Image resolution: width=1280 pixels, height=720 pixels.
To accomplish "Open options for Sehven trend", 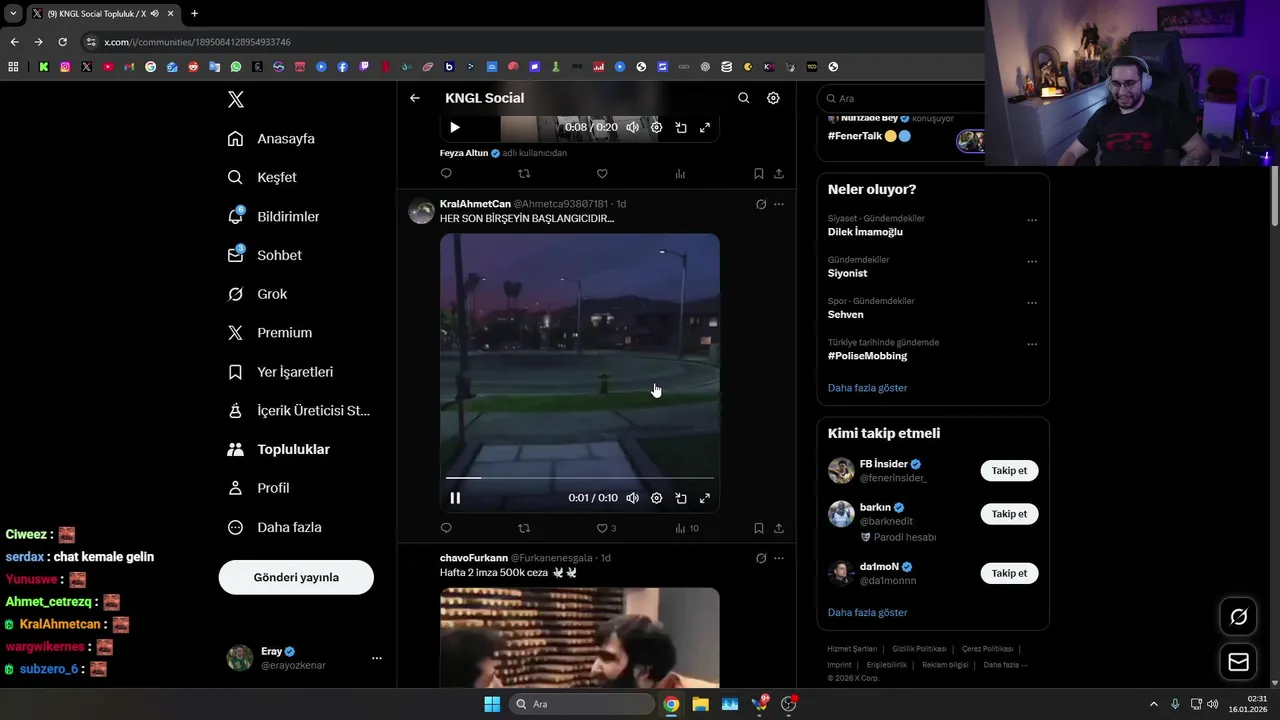I will point(1032,303).
